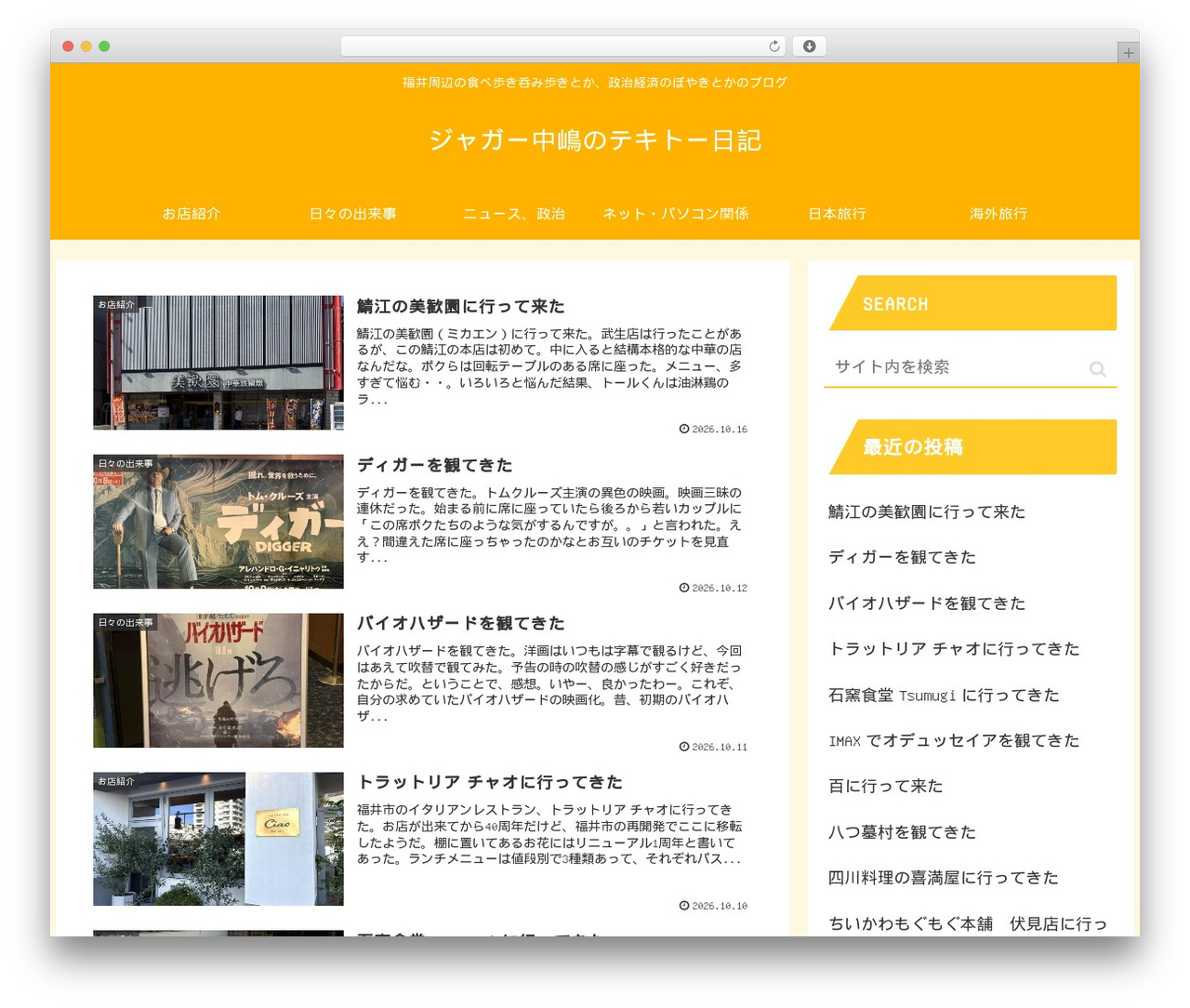Image resolution: width=1190 pixels, height=1008 pixels.
Task: Open sidebar link 百に行って来た
Action: pos(885,786)
